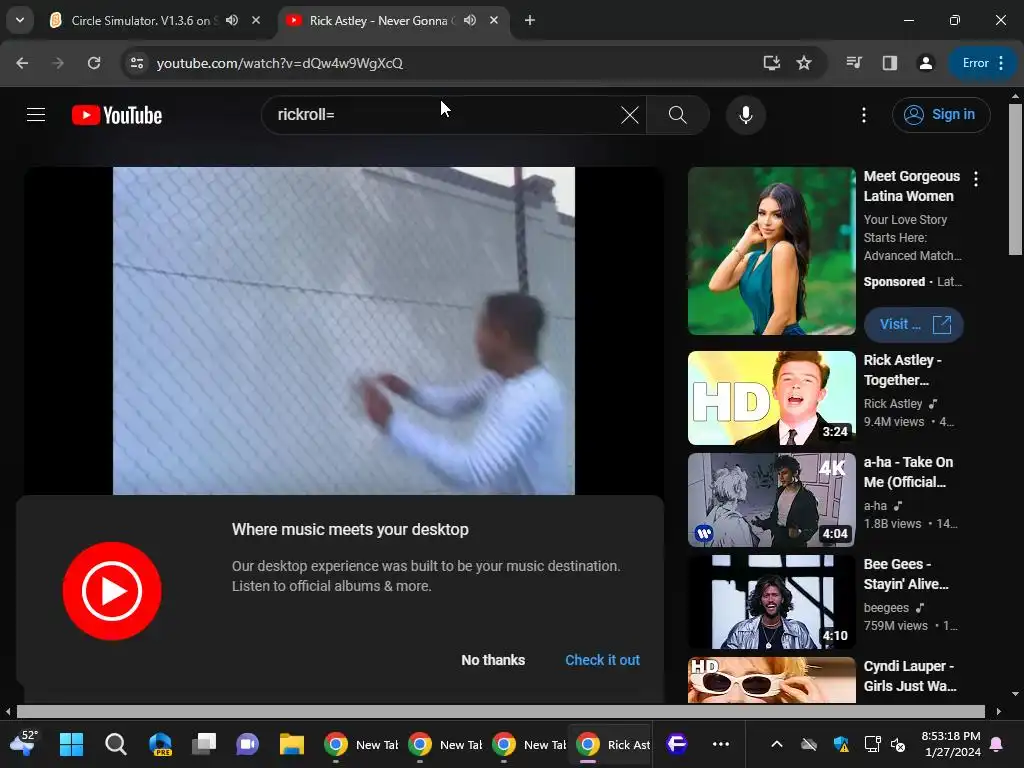
Task: Open a new browser tab
Action: [530, 20]
